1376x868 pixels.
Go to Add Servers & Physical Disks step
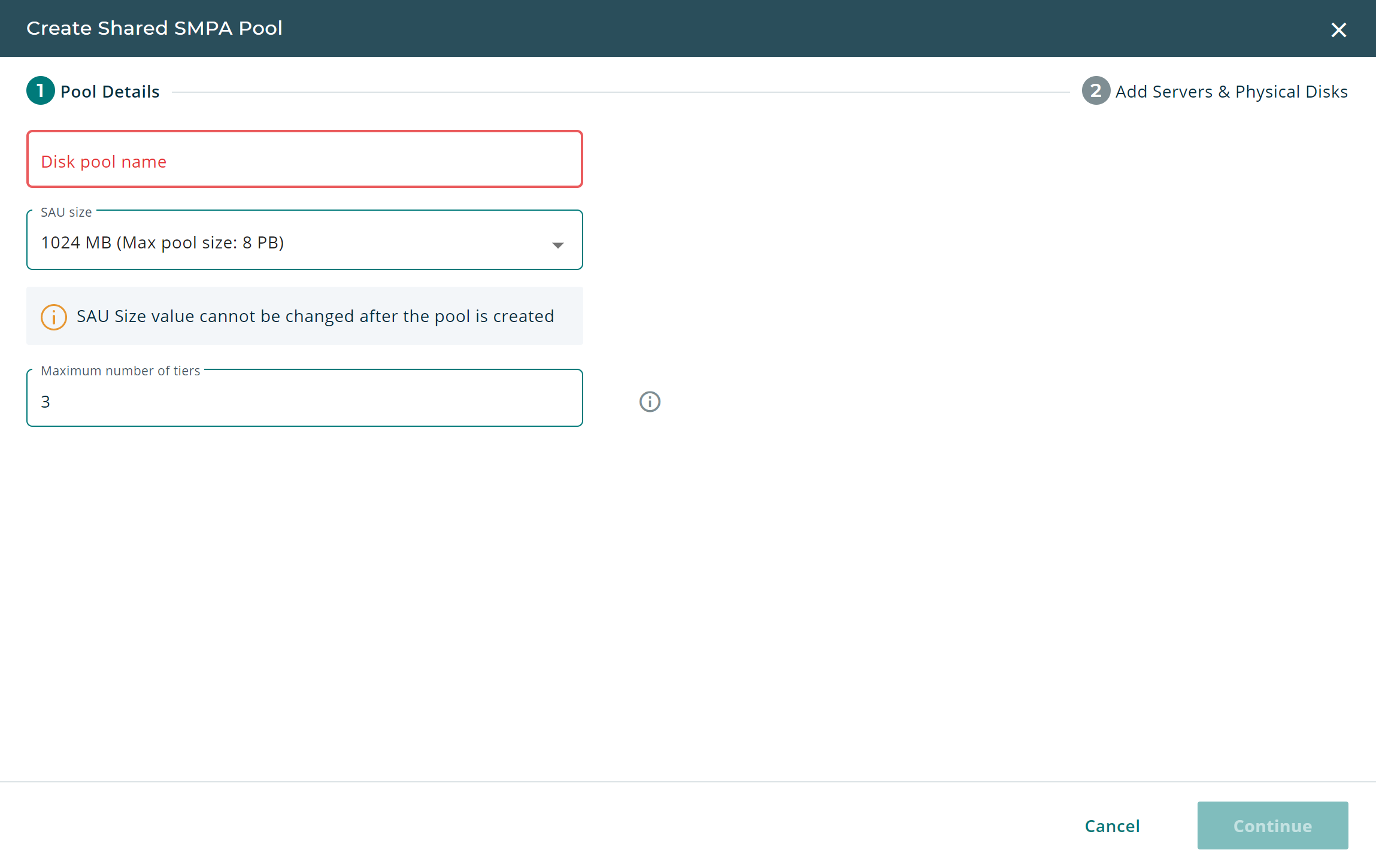tap(1231, 92)
